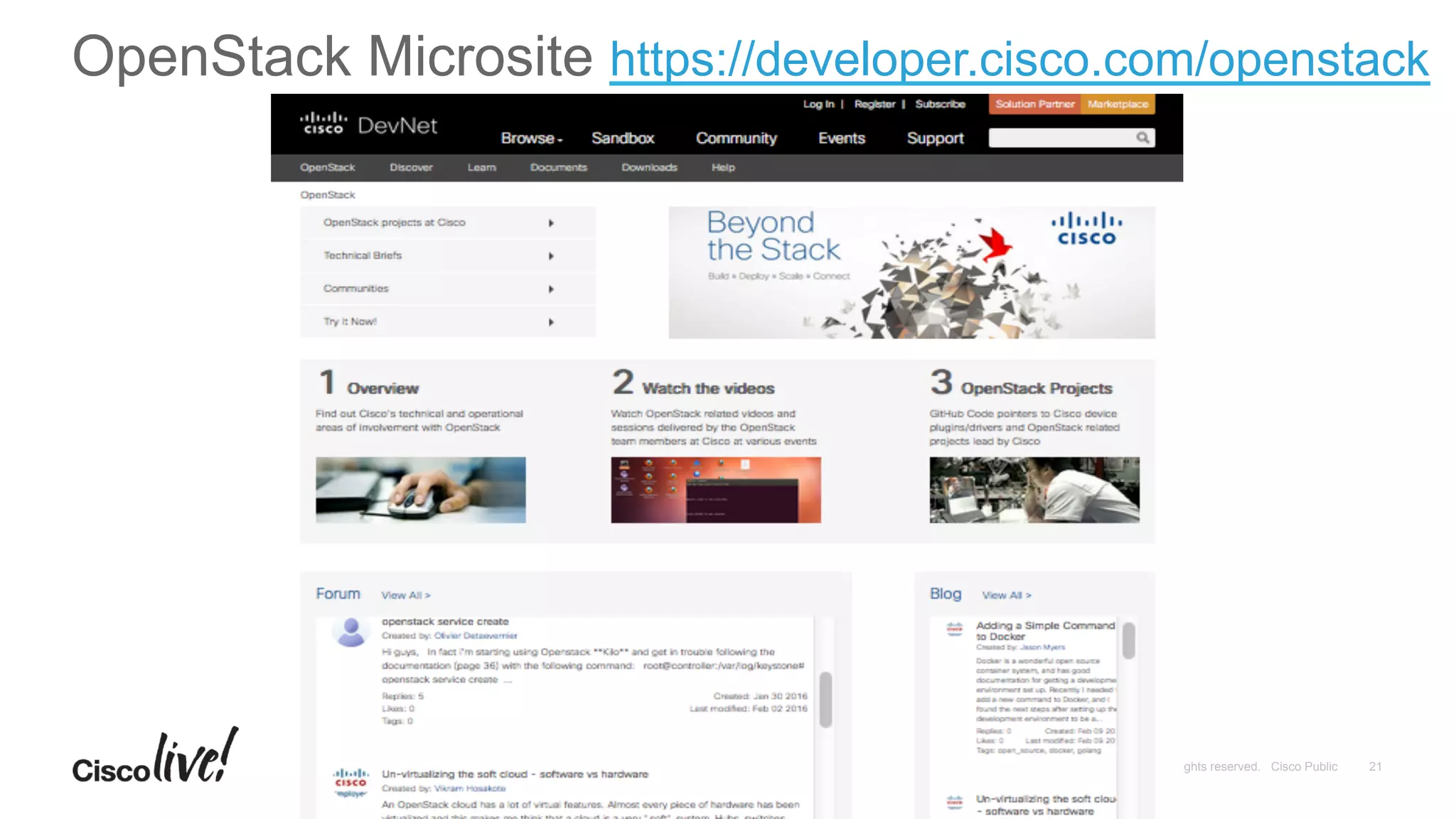Click Forum View All link
The image size is (1456, 819).
(x=405, y=595)
